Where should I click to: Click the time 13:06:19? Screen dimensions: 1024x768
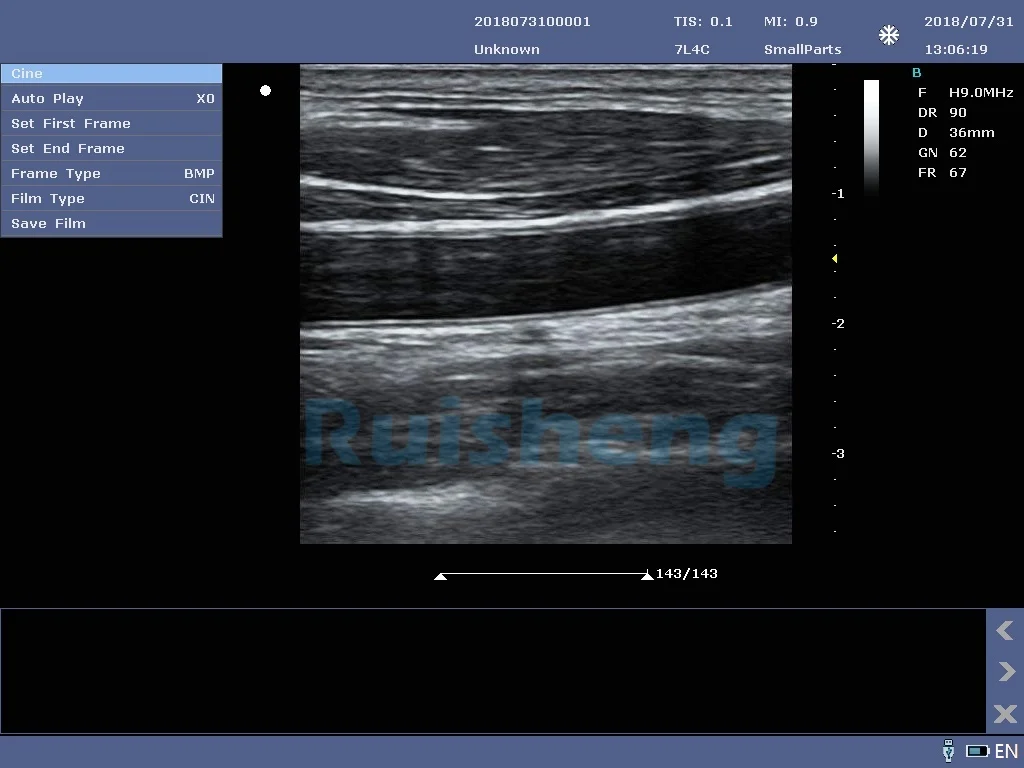coord(956,50)
